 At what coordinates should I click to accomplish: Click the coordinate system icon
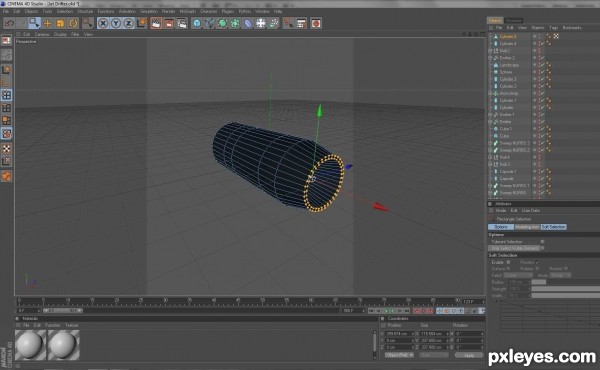point(142,23)
